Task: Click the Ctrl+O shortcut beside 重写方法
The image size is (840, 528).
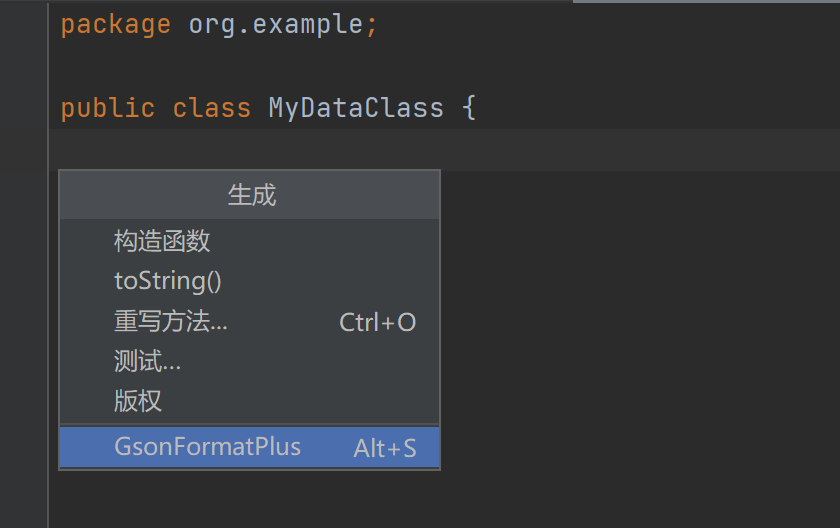Action: [377, 322]
